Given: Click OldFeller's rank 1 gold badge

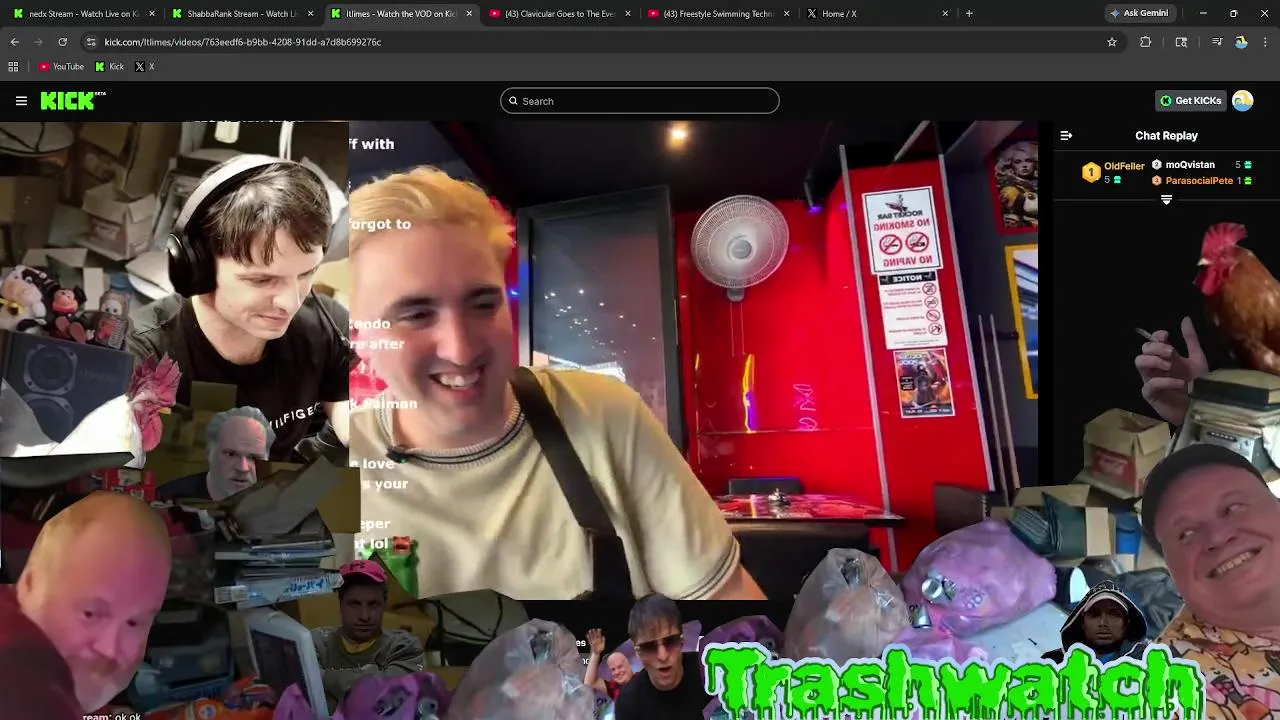Looking at the screenshot, I should 1091,173.
